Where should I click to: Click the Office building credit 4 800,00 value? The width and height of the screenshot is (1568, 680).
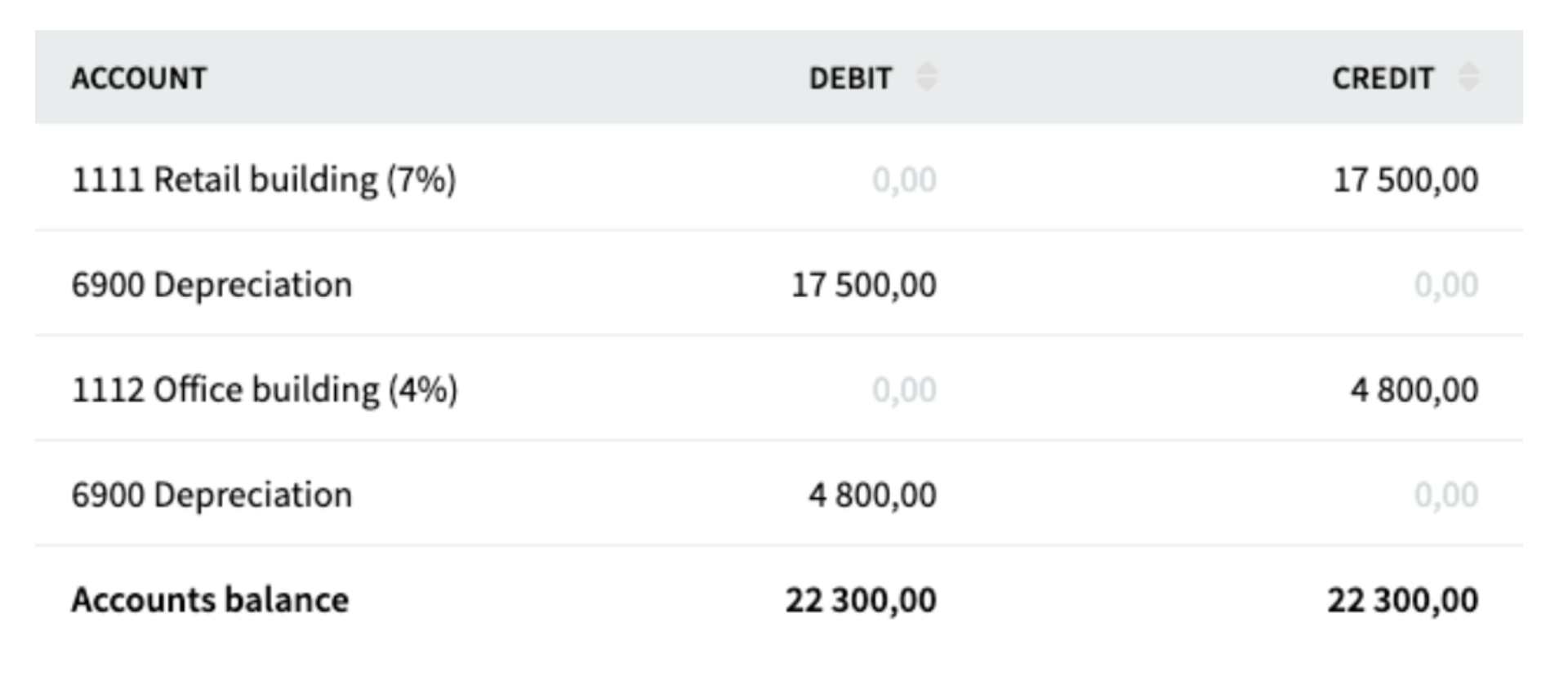click(1414, 389)
